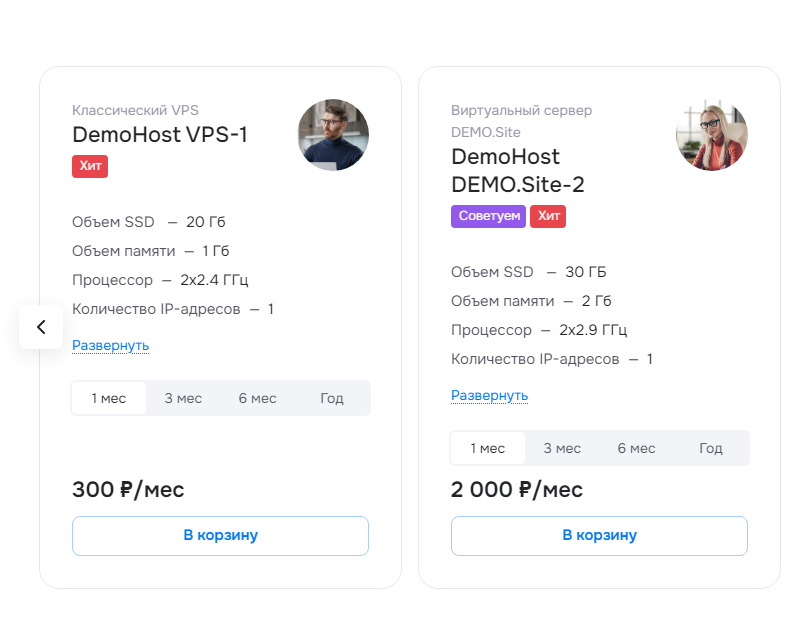The height and width of the screenshot is (619, 794).
Task: Select 3 мес period for VPS-1
Action: click(183, 398)
